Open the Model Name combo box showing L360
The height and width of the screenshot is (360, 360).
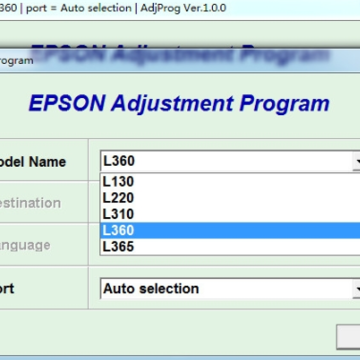[x=230, y=162]
